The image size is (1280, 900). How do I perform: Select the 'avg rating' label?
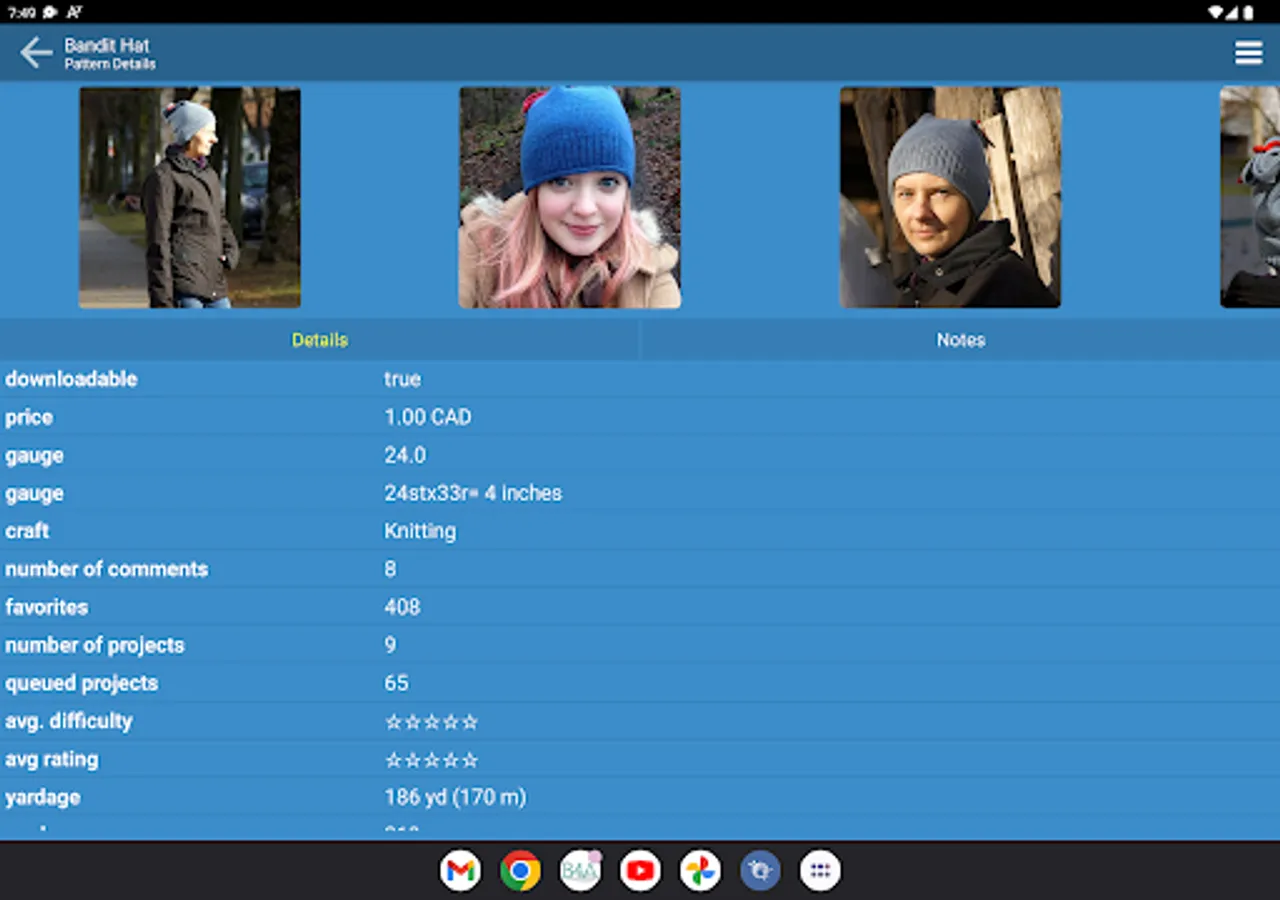52,759
